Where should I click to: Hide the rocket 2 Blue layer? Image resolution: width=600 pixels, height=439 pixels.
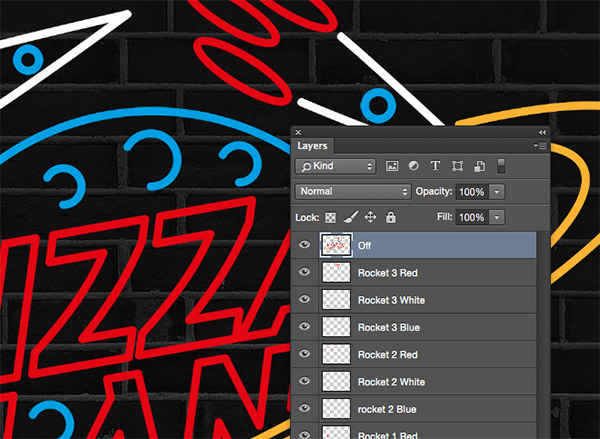point(305,408)
